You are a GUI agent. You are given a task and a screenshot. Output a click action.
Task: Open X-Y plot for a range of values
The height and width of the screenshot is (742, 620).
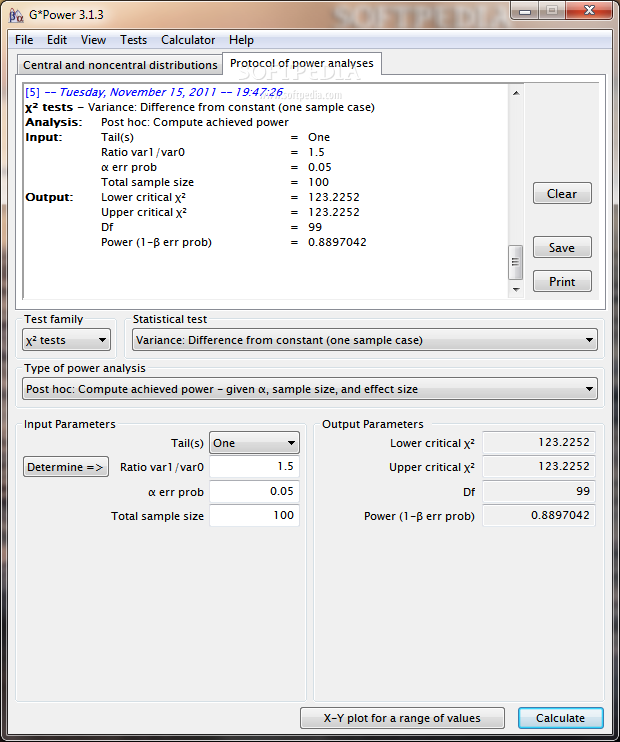pyautogui.click(x=402, y=718)
